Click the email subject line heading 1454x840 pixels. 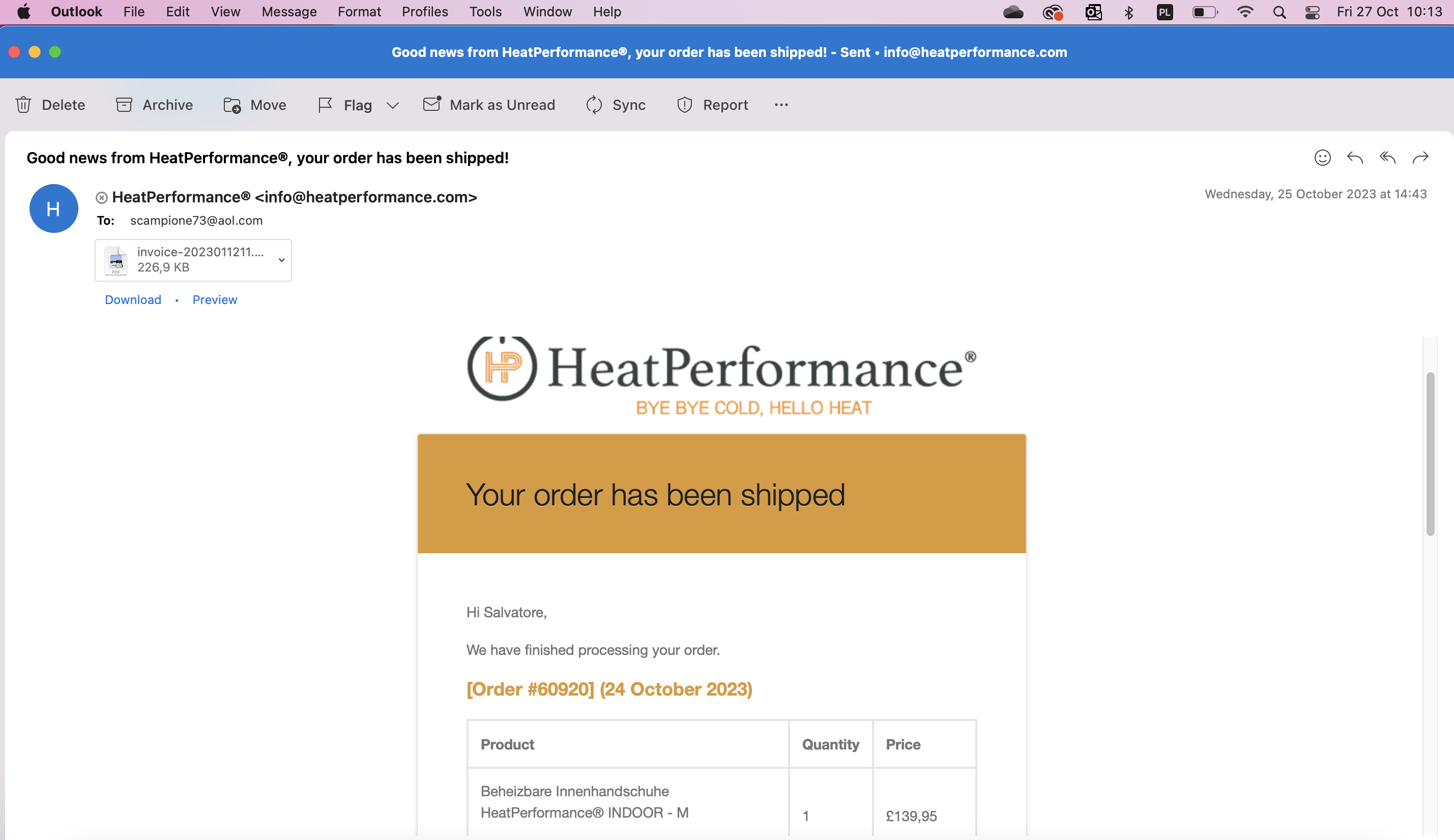268,158
